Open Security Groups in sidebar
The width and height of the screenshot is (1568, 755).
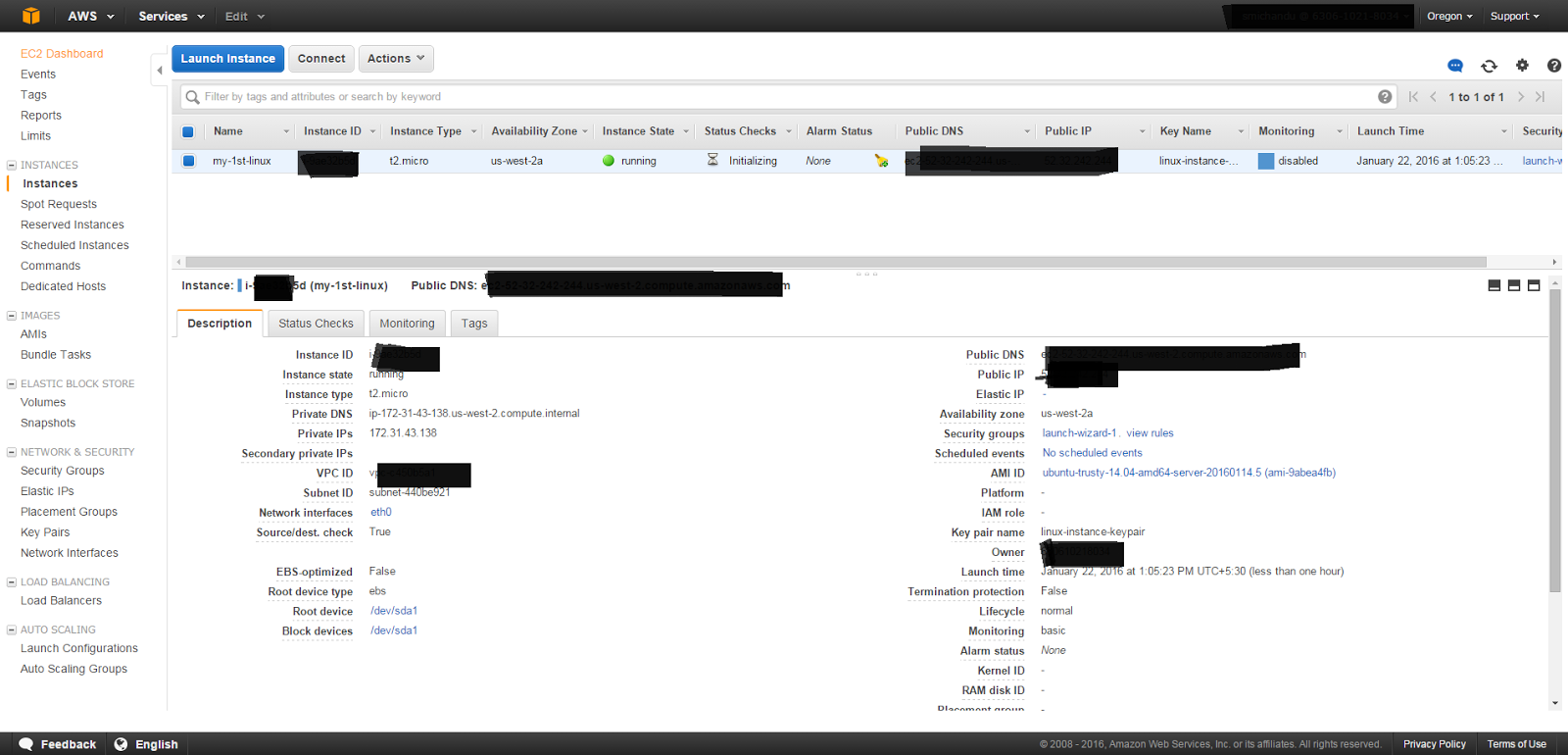(63, 471)
